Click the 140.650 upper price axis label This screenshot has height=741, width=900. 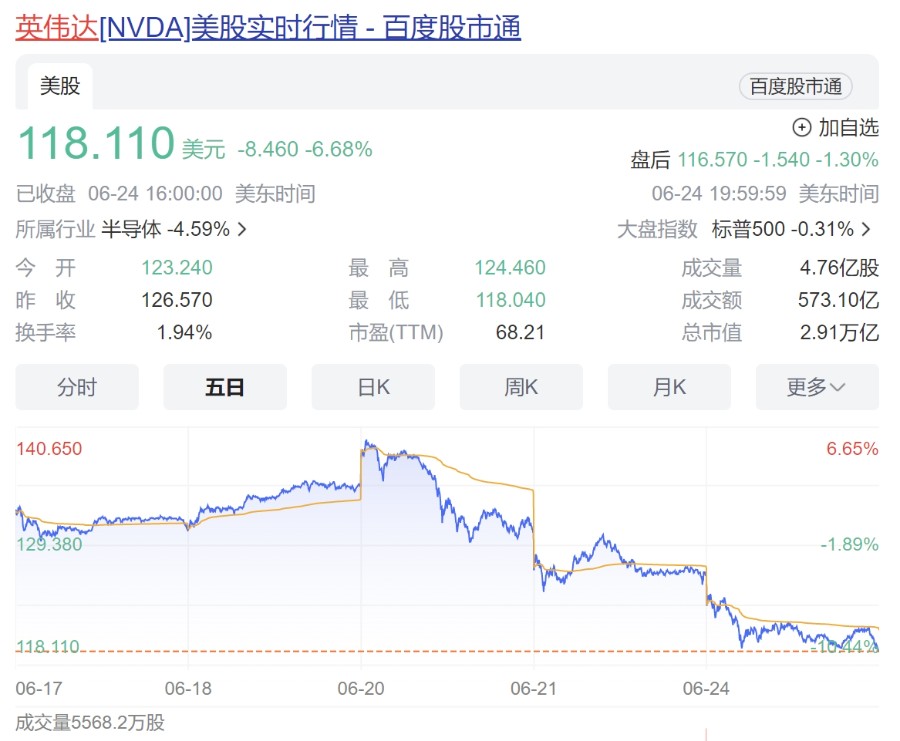[x=49, y=449]
